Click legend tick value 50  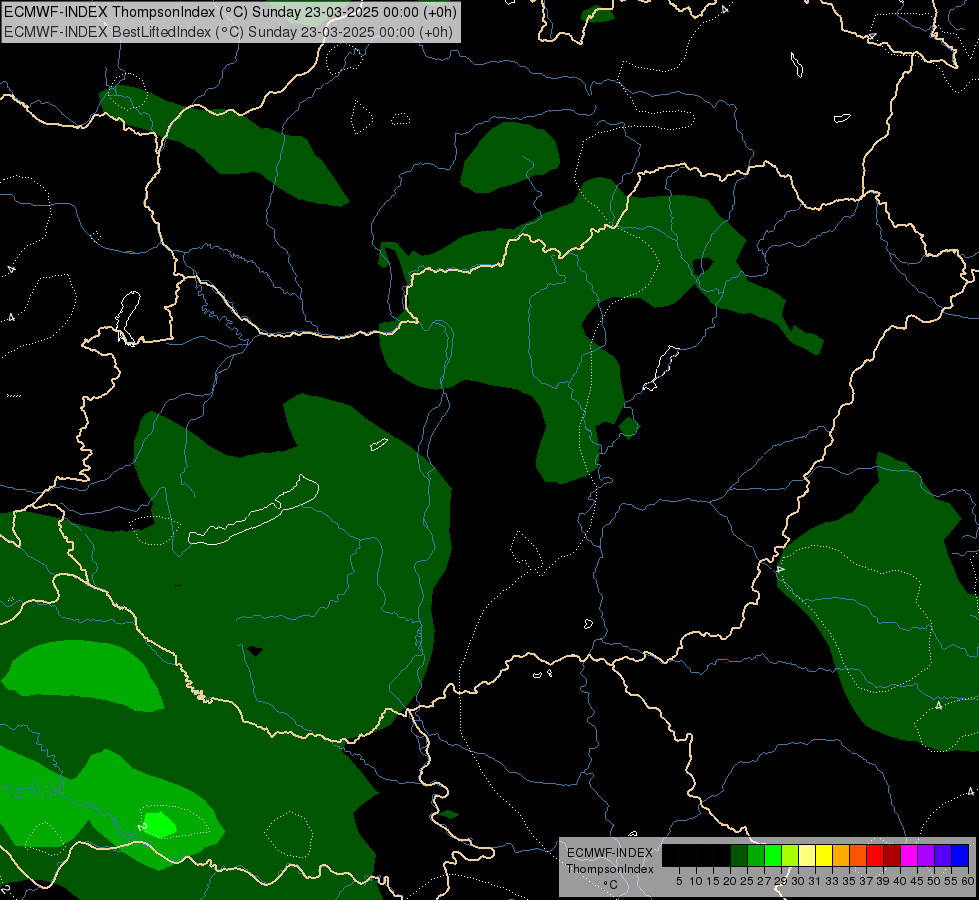pyautogui.click(x=935, y=881)
